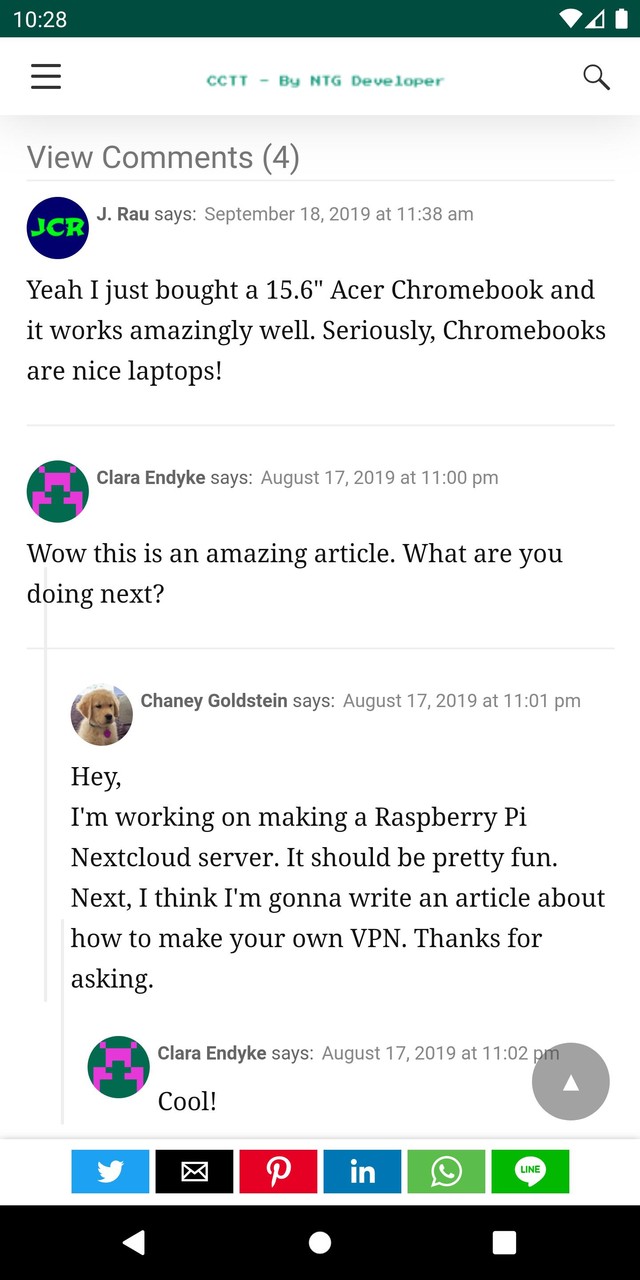640x1280 pixels.
Task: Share the article on LinkedIn
Action: click(x=362, y=1171)
